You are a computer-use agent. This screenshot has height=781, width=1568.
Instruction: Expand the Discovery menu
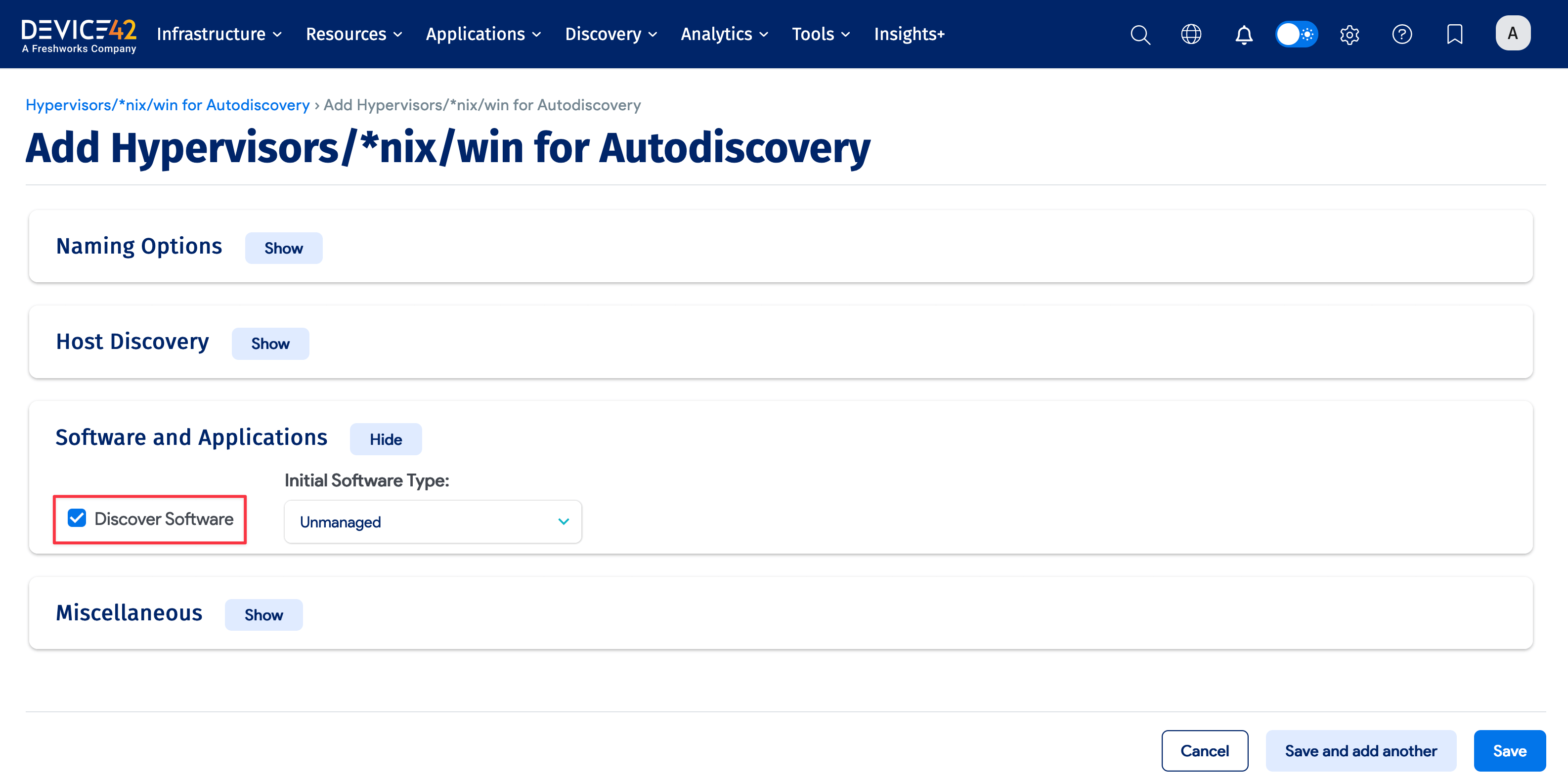point(610,34)
